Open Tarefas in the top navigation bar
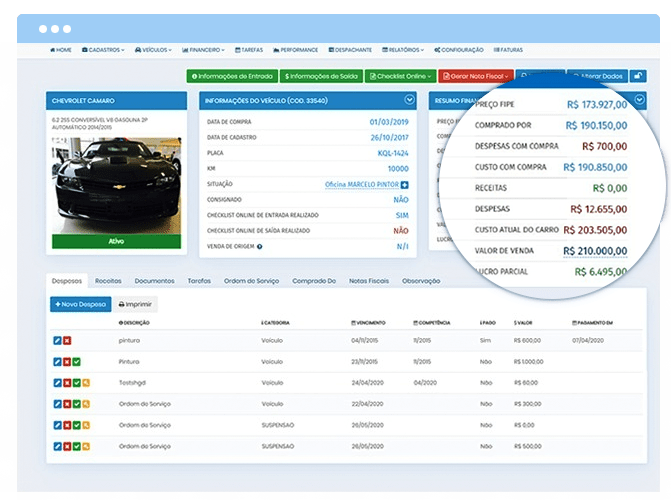671x500 pixels. click(249, 50)
